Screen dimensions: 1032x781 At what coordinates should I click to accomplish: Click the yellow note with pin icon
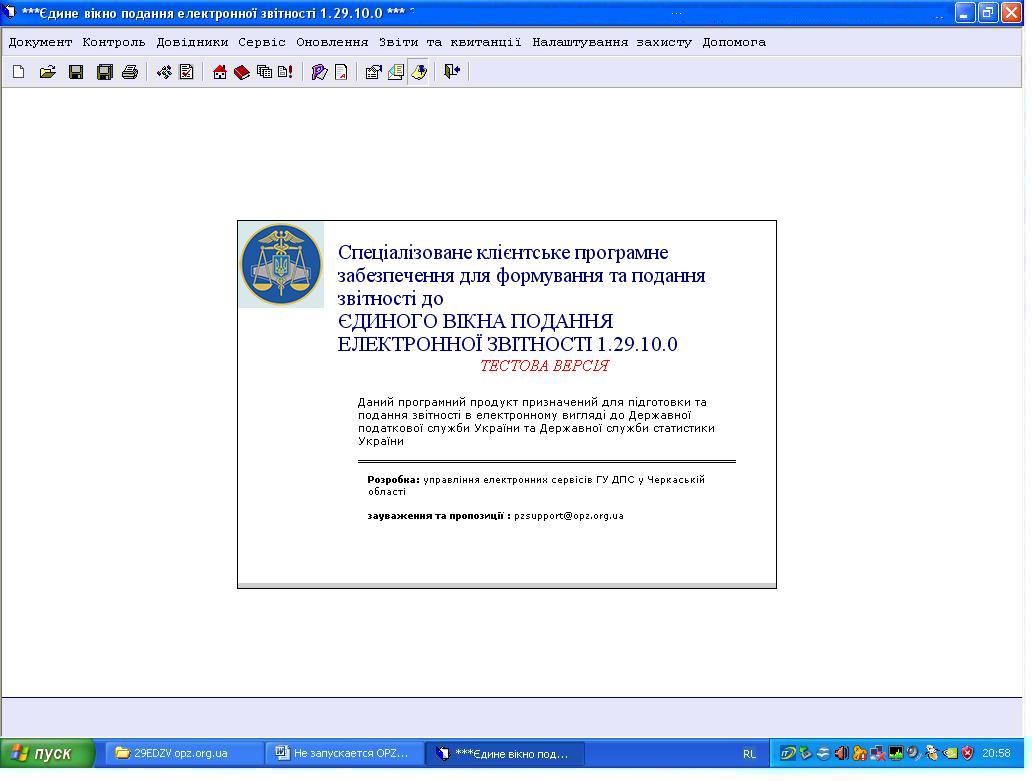(419, 72)
